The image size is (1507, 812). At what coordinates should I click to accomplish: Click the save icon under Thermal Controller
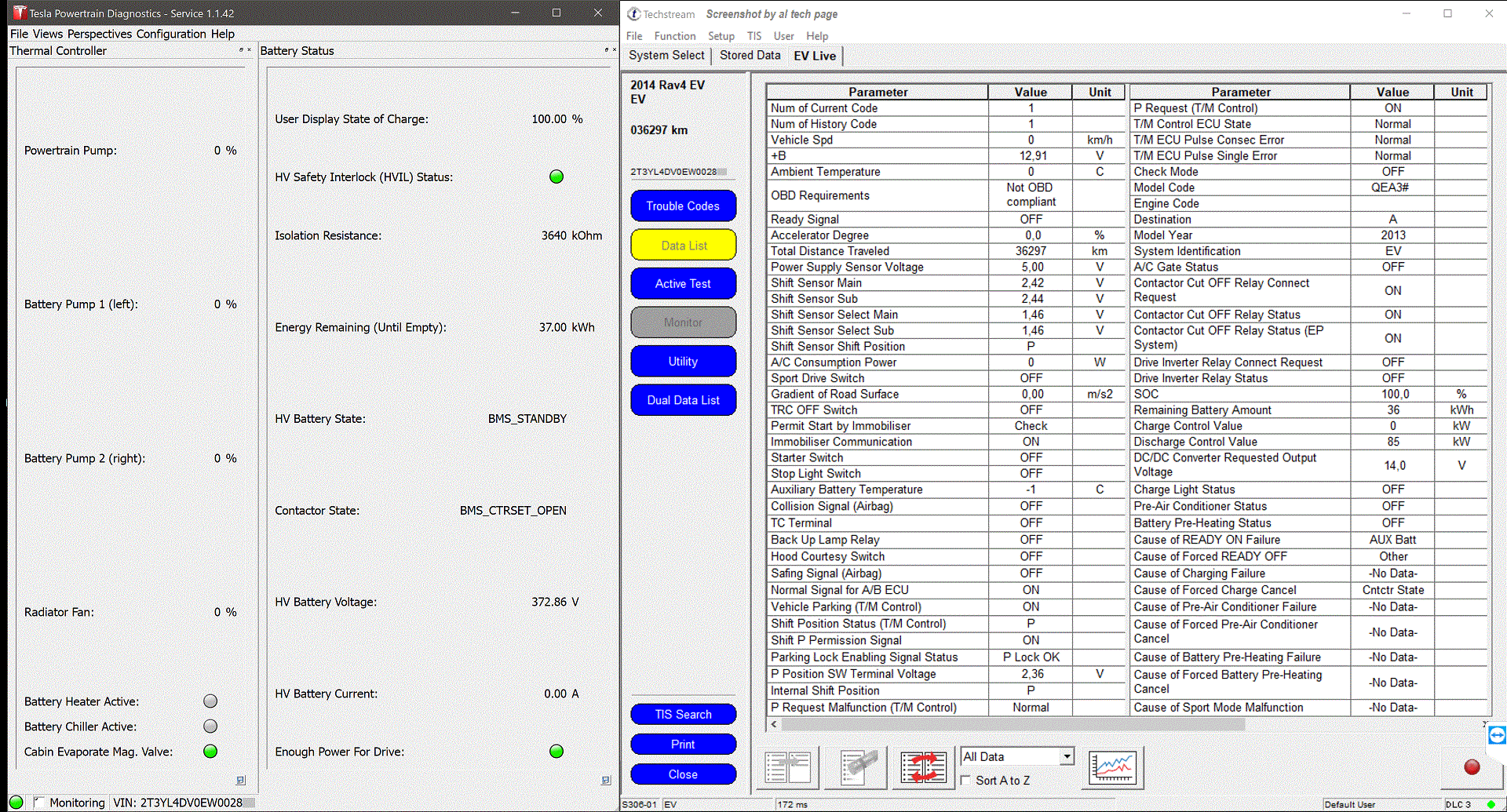coord(241,780)
